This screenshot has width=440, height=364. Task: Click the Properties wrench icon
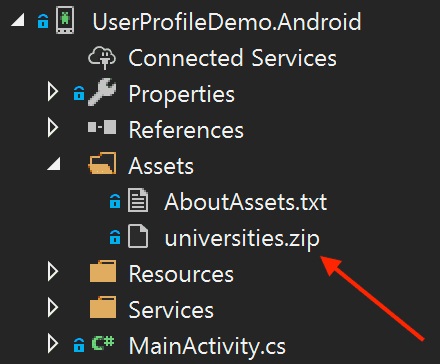pyautogui.click(x=102, y=92)
